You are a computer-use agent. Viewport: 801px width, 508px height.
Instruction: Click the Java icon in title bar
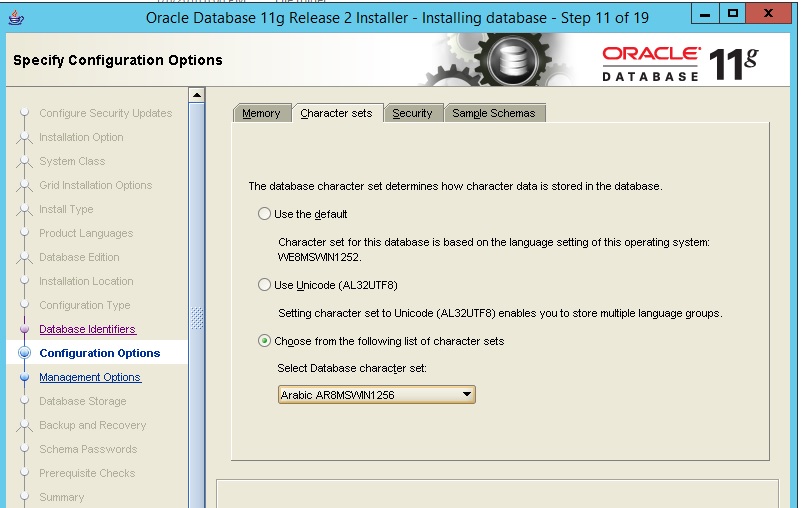(x=14, y=17)
